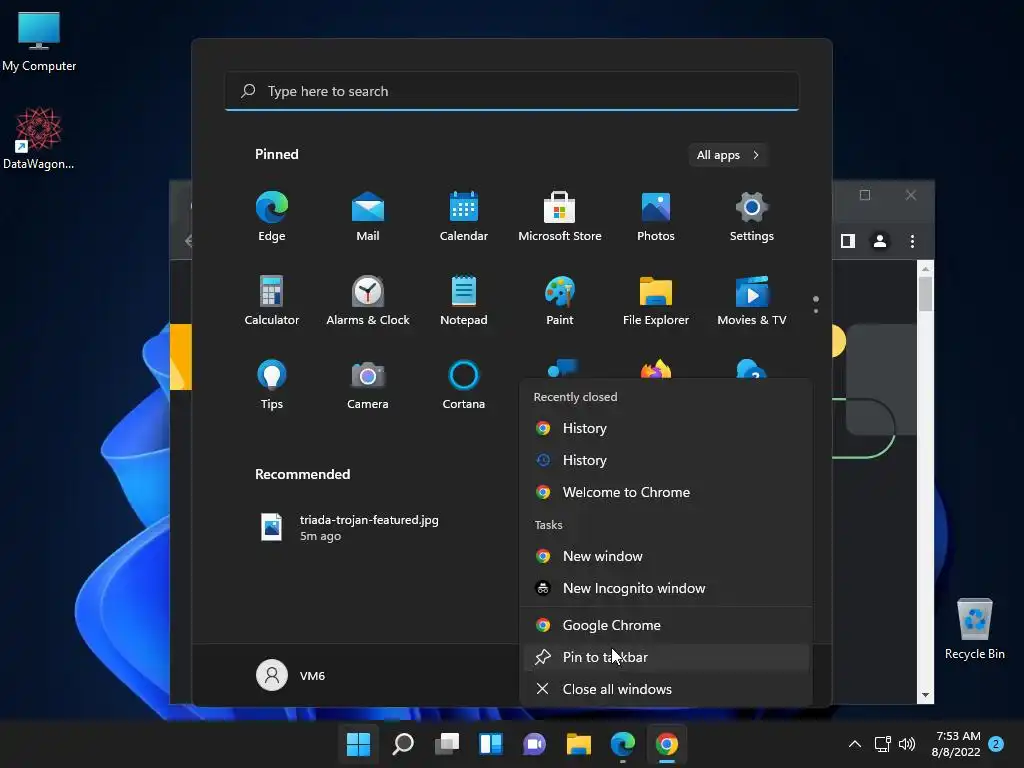The width and height of the screenshot is (1024, 768).
Task: Launch the Paint app
Action: point(560,300)
